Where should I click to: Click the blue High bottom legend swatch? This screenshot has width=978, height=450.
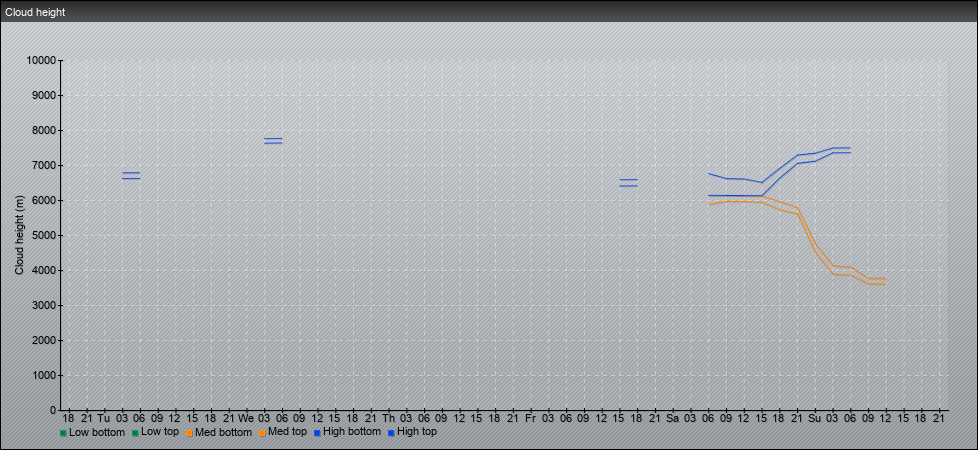click(x=317, y=433)
